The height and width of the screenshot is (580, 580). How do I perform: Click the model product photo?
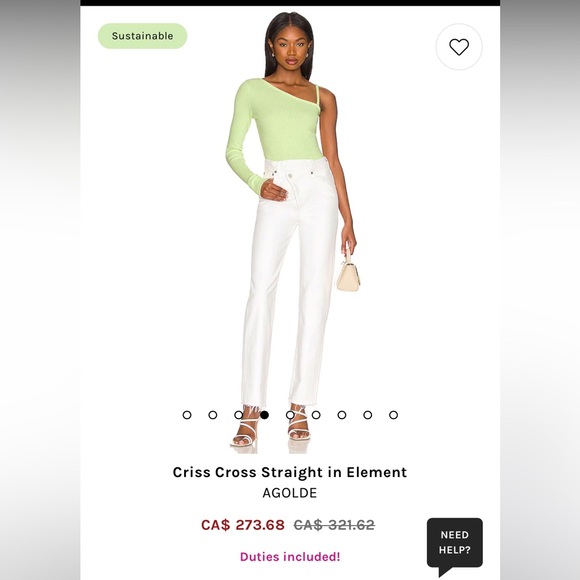pos(292,232)
